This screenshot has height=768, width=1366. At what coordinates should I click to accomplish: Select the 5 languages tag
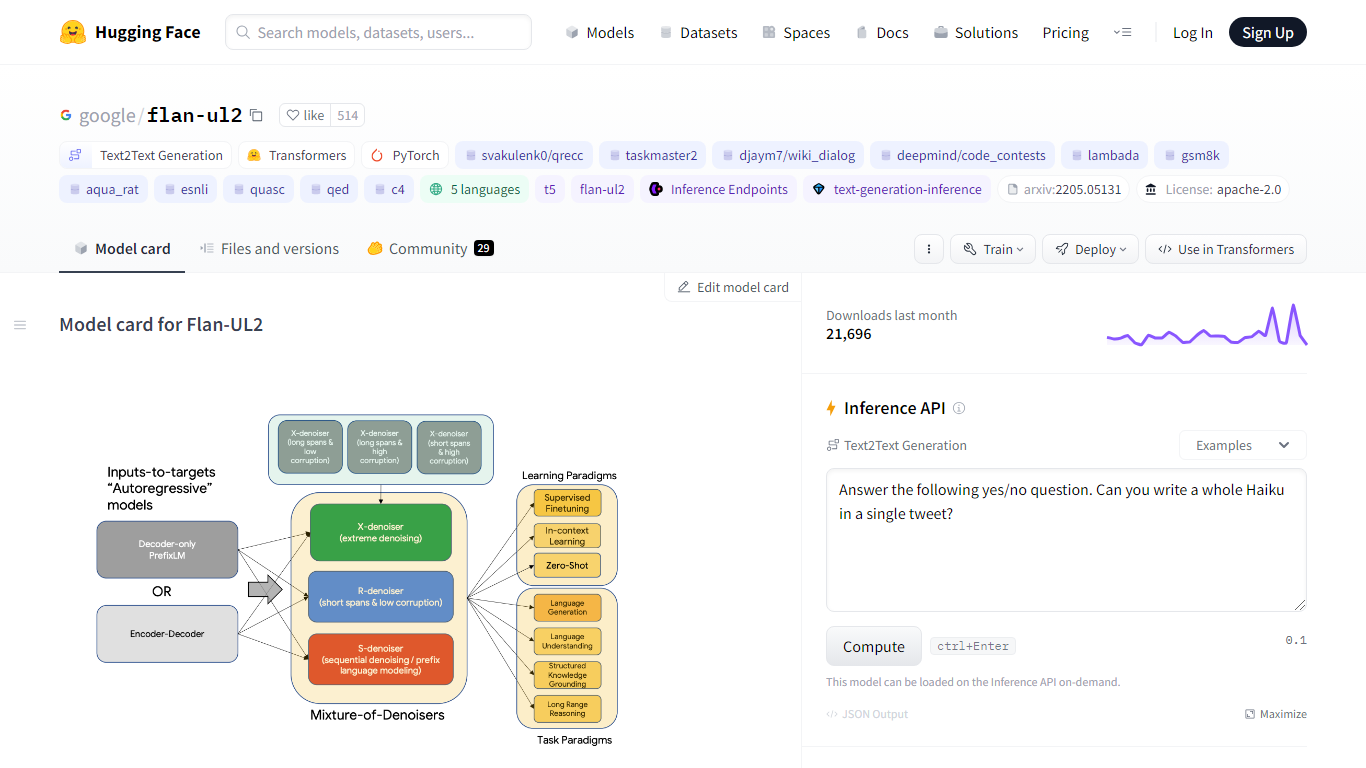475,189
